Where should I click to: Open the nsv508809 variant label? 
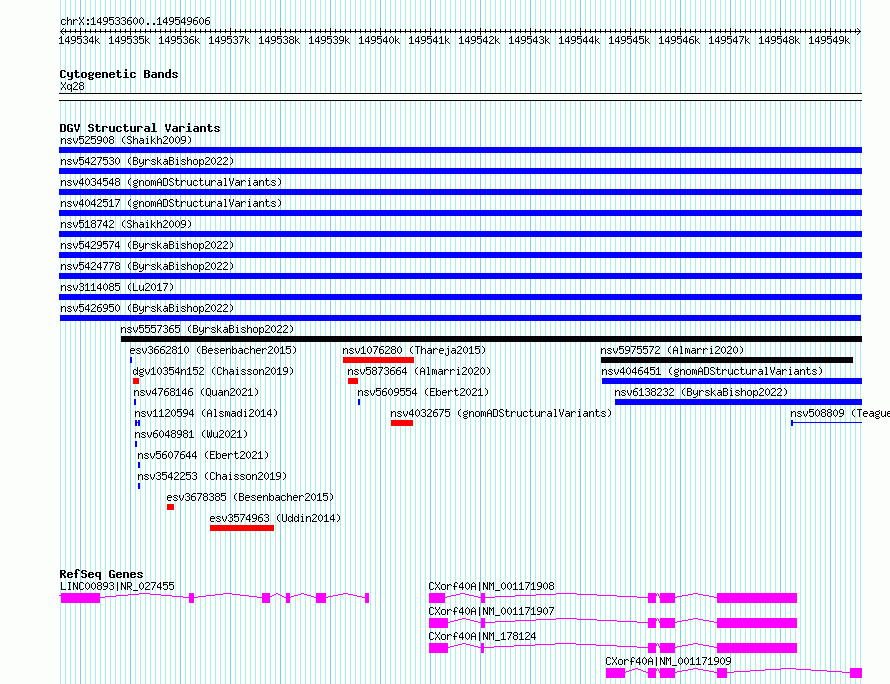(840, 413)
